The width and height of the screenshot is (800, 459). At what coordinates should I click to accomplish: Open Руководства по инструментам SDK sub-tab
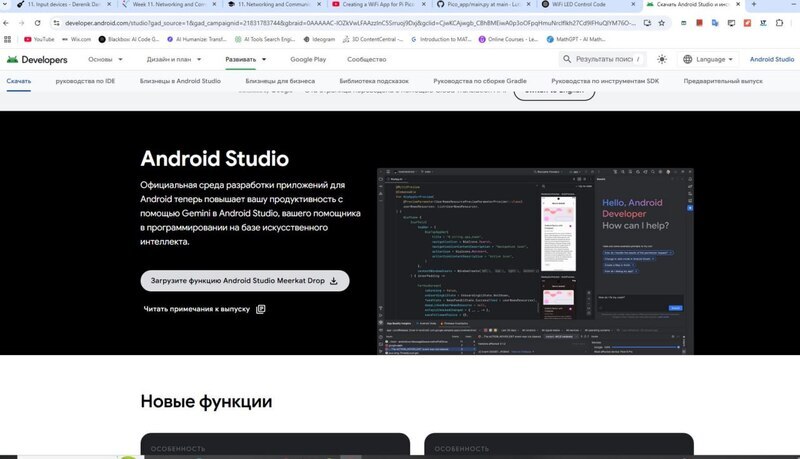tap(605, 81)
